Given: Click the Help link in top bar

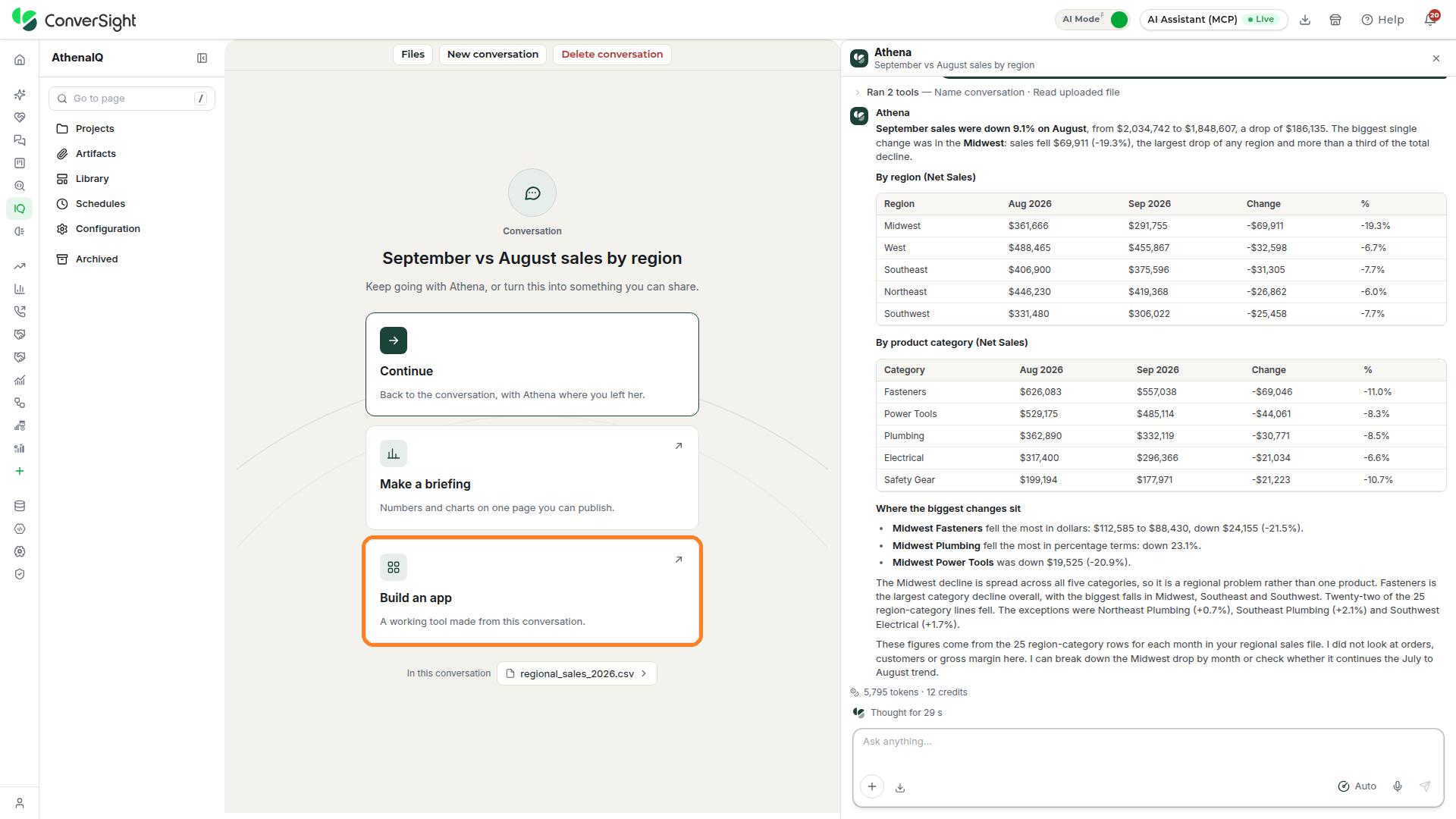Looking at the screenshot, I should (x=1382, y=20).
